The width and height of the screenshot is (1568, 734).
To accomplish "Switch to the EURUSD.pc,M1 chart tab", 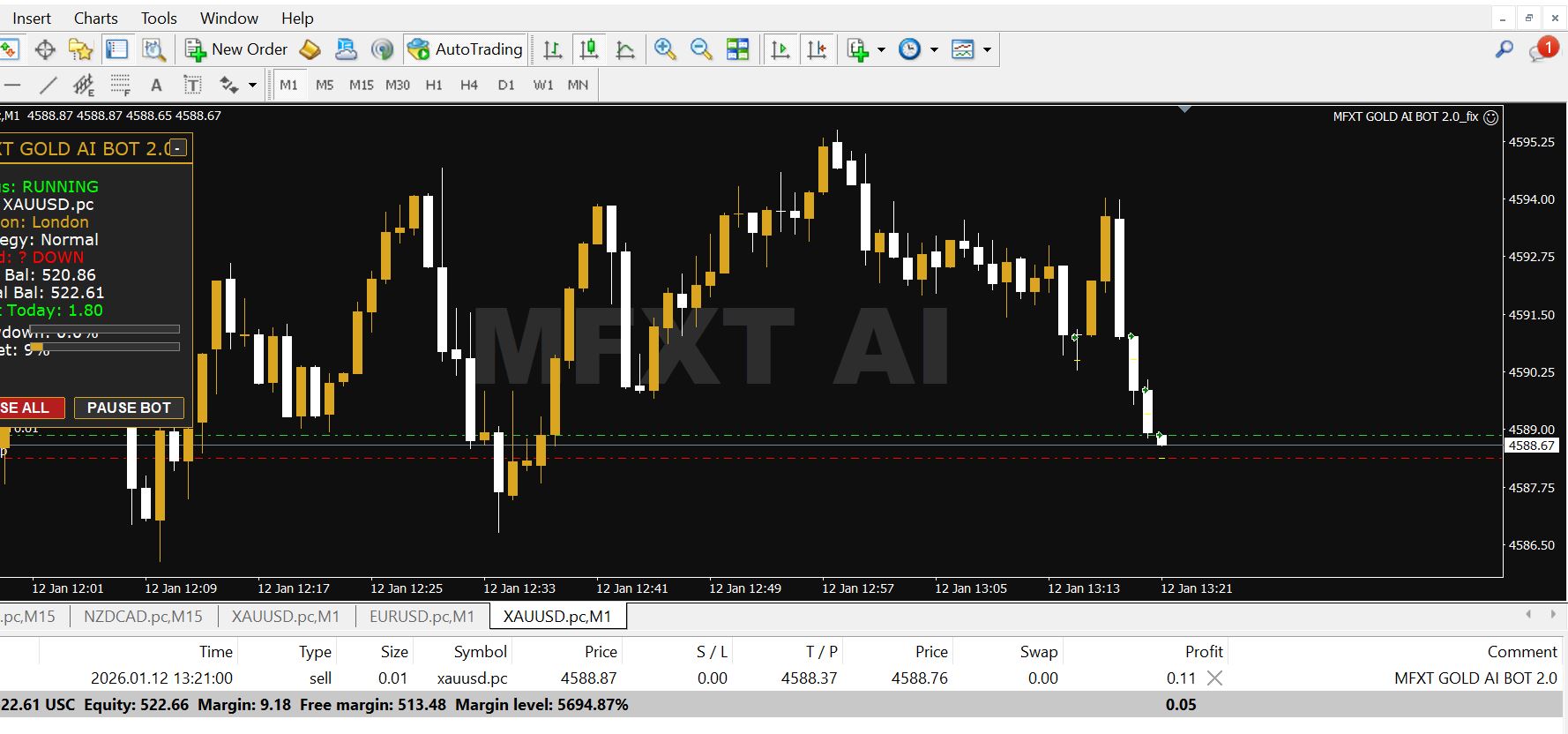I will tap(422, 617).
